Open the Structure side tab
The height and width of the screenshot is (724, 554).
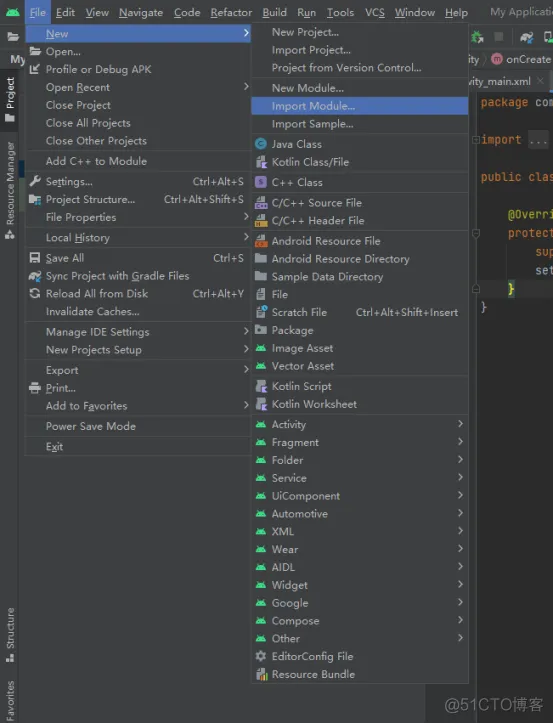pos(10,634)
